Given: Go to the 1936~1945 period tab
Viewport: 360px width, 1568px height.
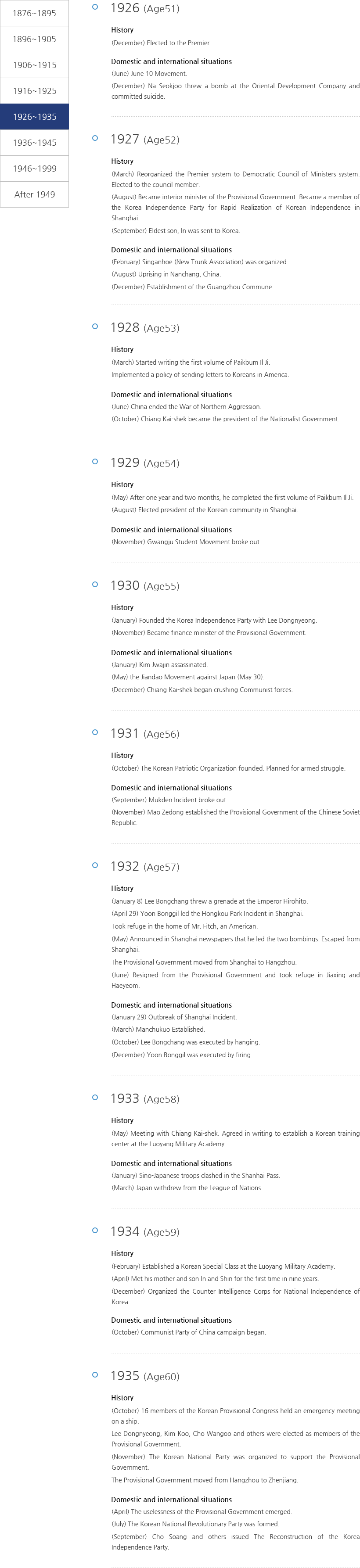Looking at the screenshot, I should (x=34, y=143).
